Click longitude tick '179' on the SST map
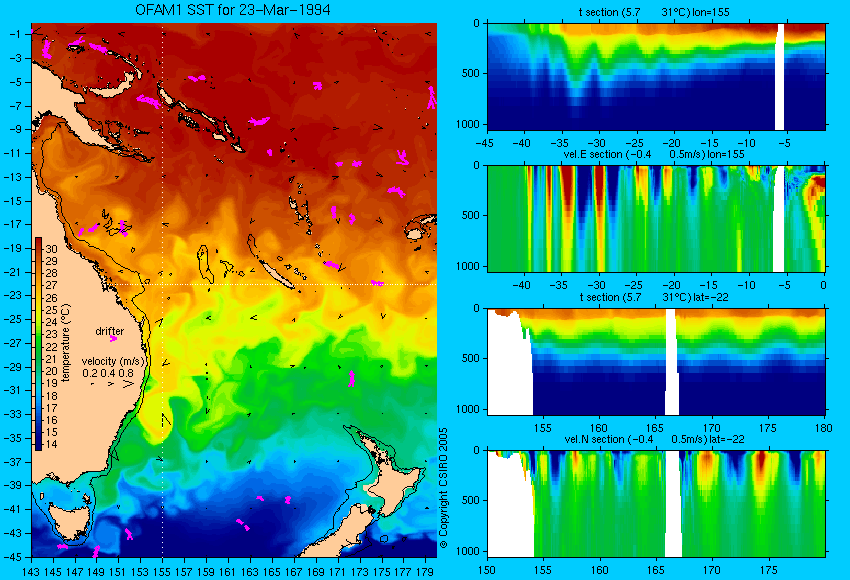The image size is (850, 580). click(425, 571)
